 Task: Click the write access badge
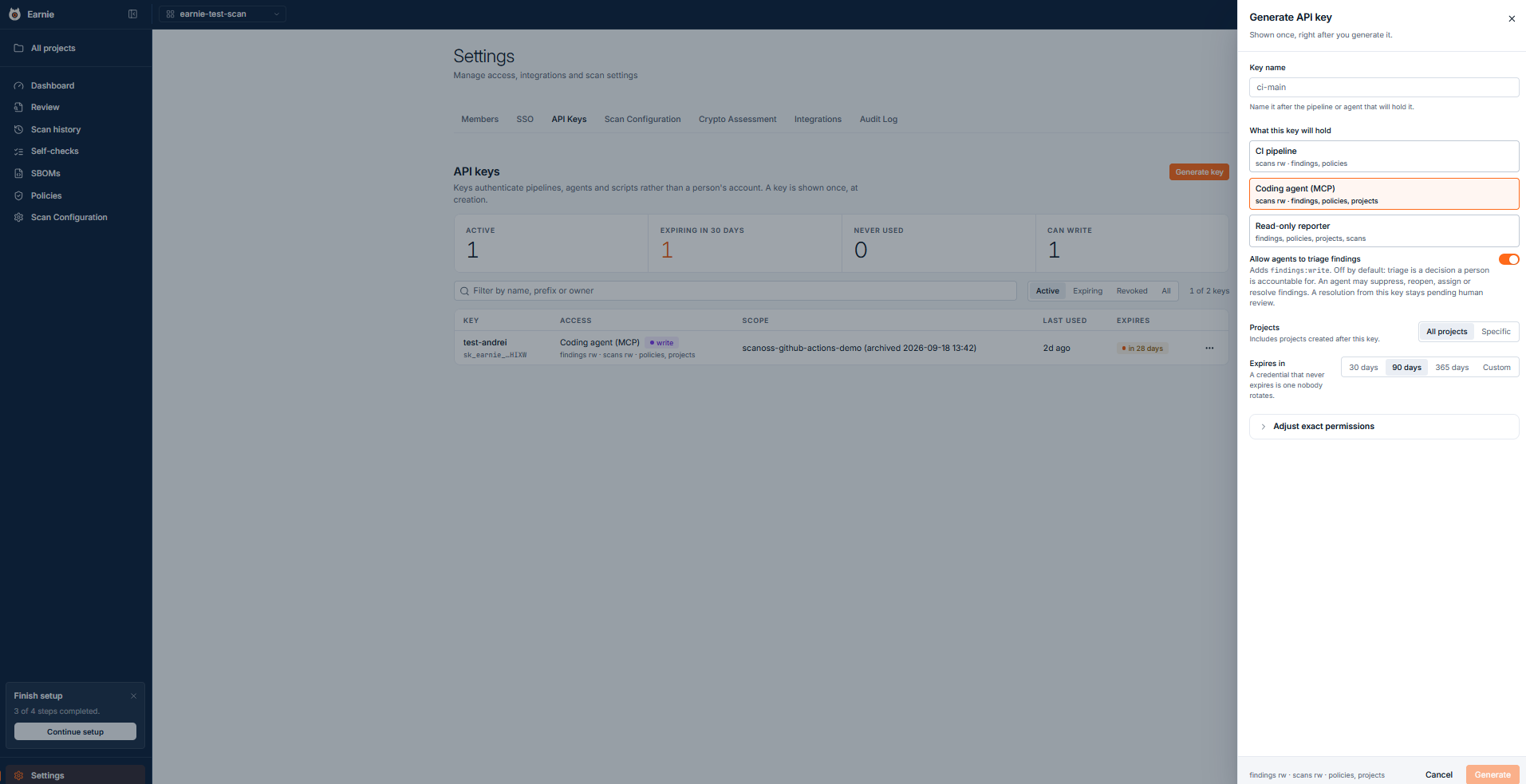661,343
